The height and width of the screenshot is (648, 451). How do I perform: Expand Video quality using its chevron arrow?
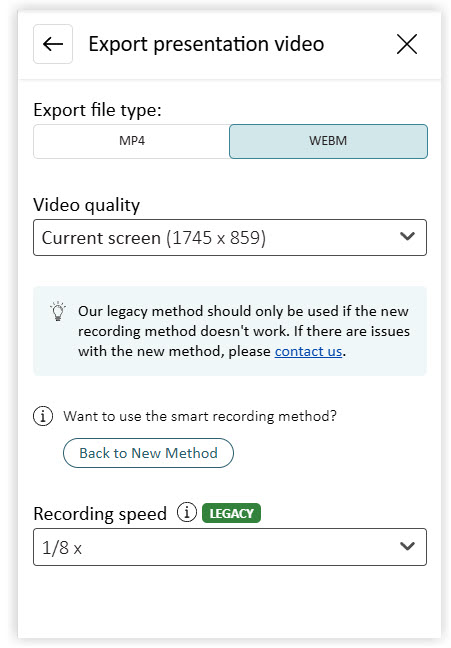(x=407, y=236)
